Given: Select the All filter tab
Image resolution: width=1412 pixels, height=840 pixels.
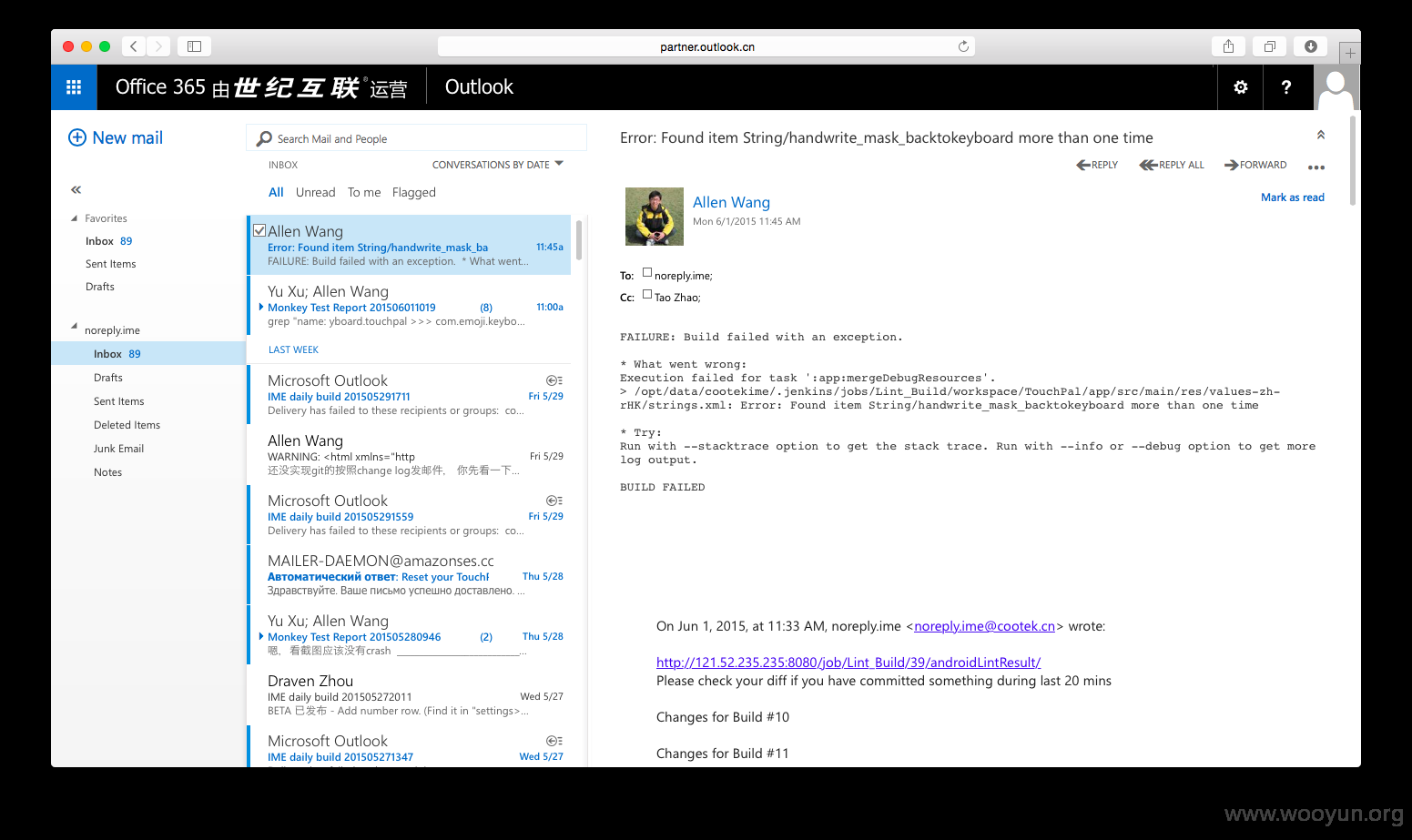Looking at the screenshot, I should tap(276, 192).
